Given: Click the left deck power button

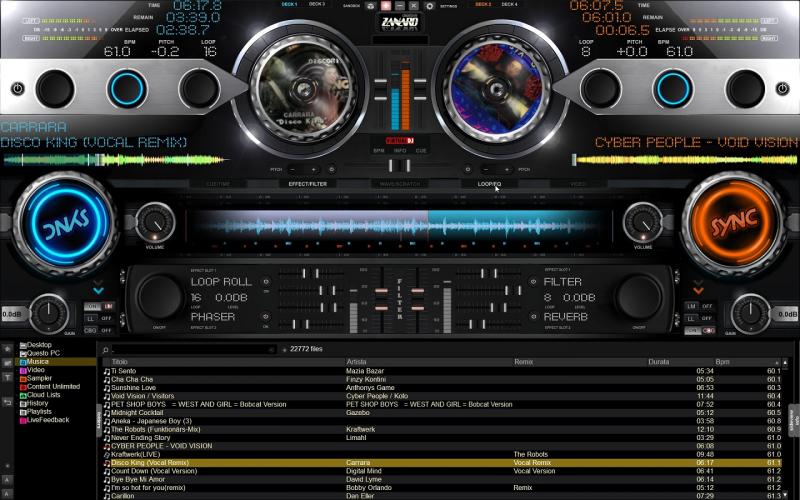Looking at the screenshot, I should coord(17,89).
